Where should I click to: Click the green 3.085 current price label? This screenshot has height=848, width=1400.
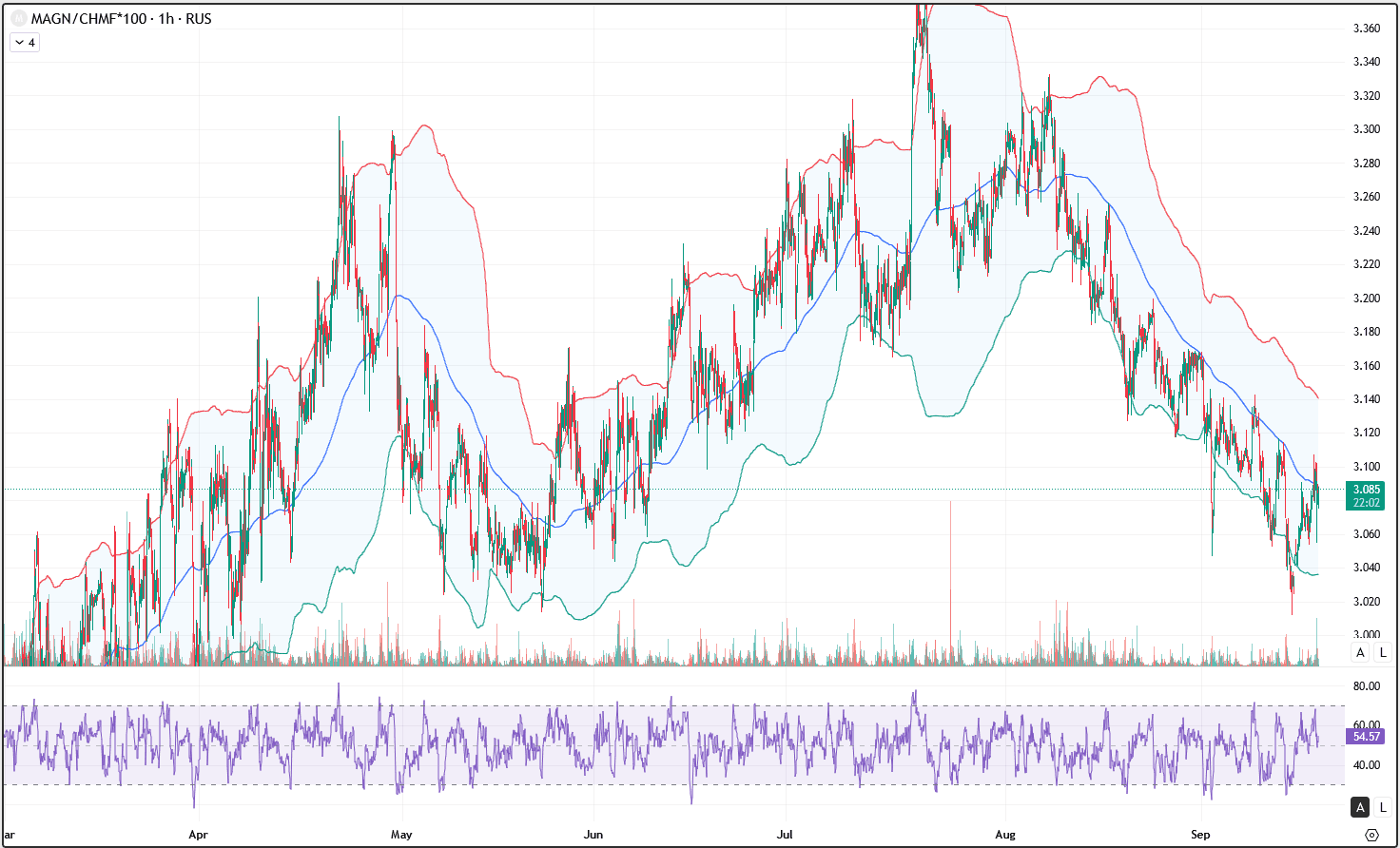[x=1366, y=490]
